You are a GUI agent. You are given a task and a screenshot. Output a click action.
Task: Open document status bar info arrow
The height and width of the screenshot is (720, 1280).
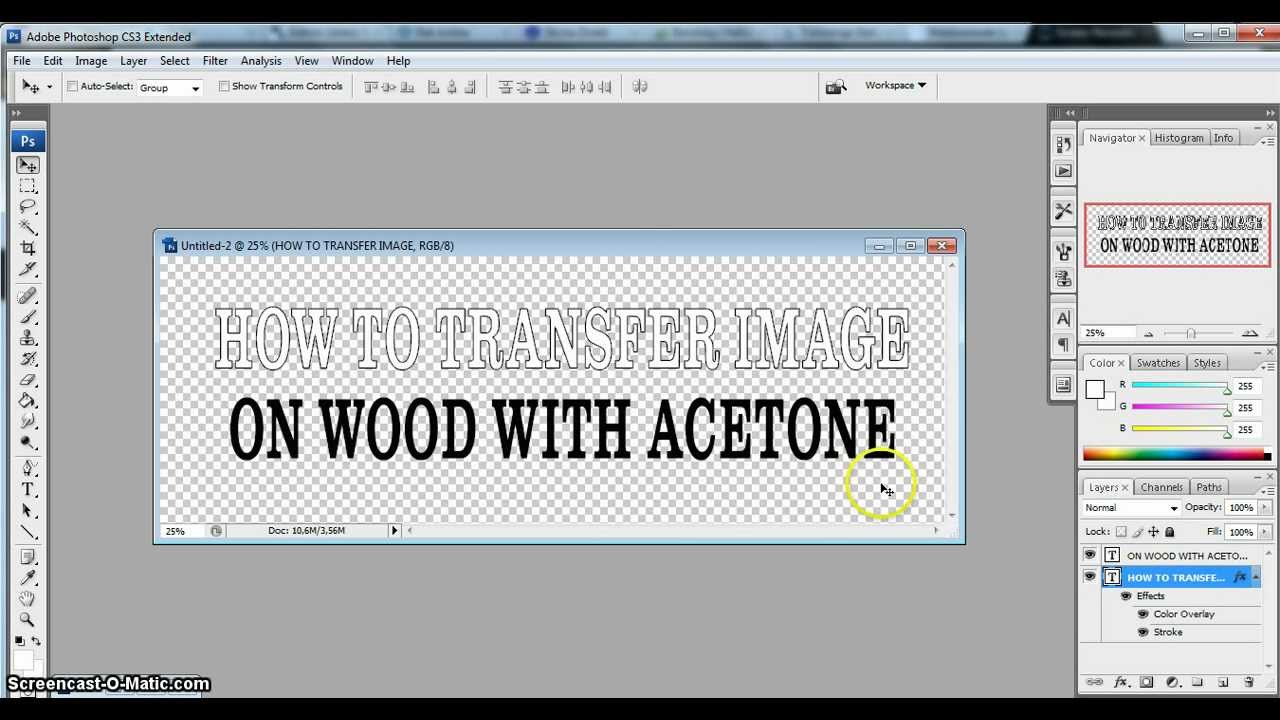click(394, 530)
